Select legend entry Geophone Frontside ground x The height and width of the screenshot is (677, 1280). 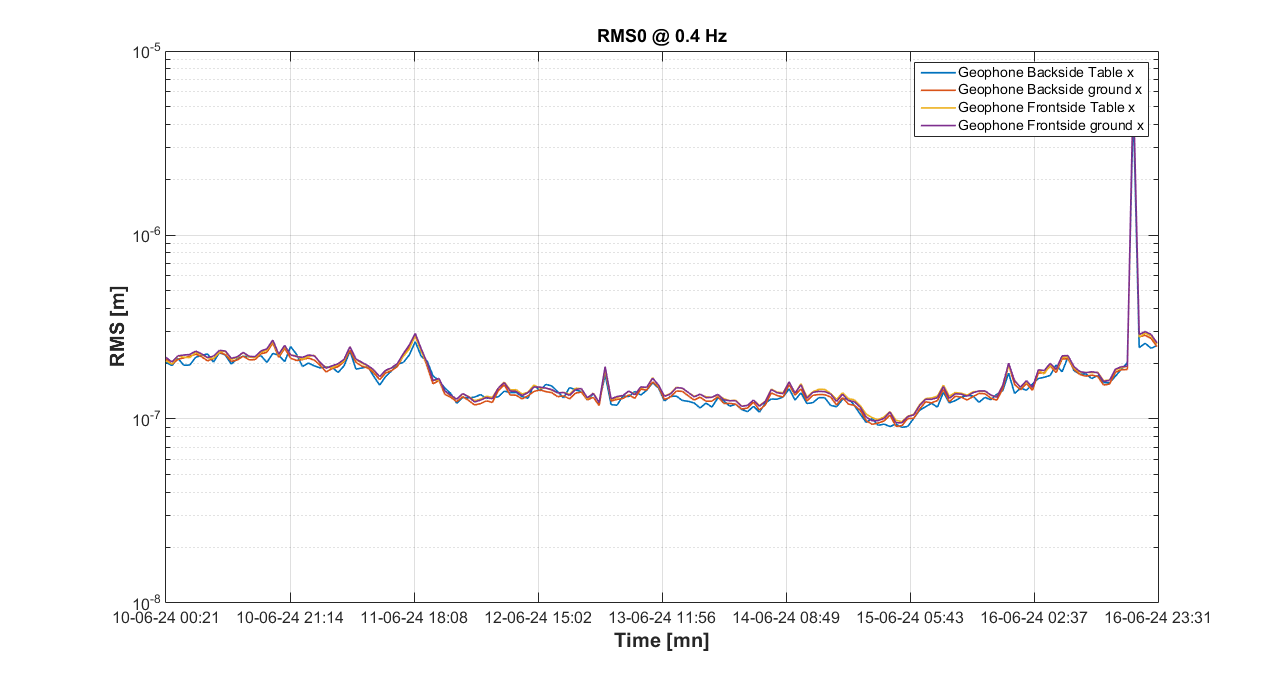pyautogui.click(x=1051, y=126)
